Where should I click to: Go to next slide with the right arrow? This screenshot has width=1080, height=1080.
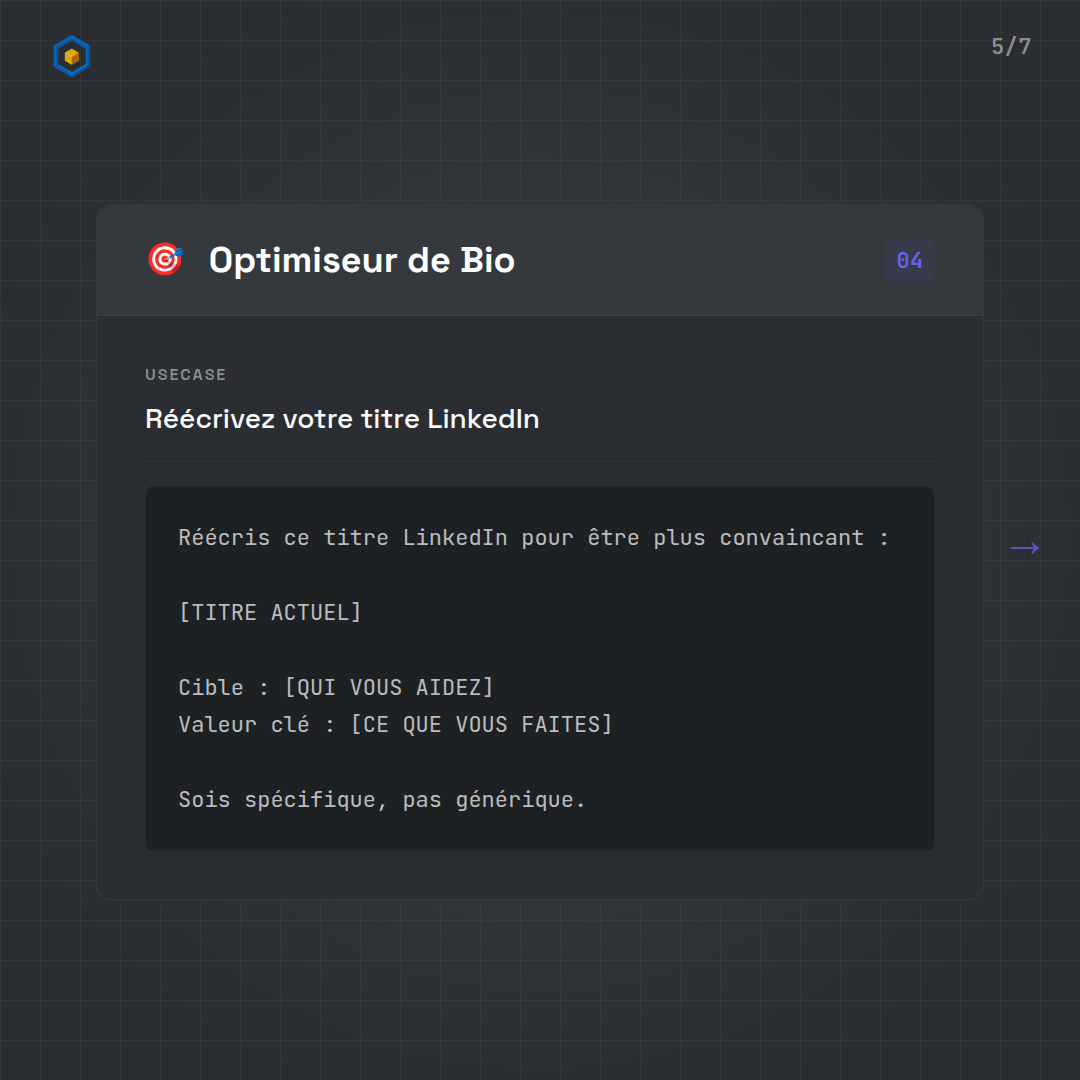point(1024,548)
